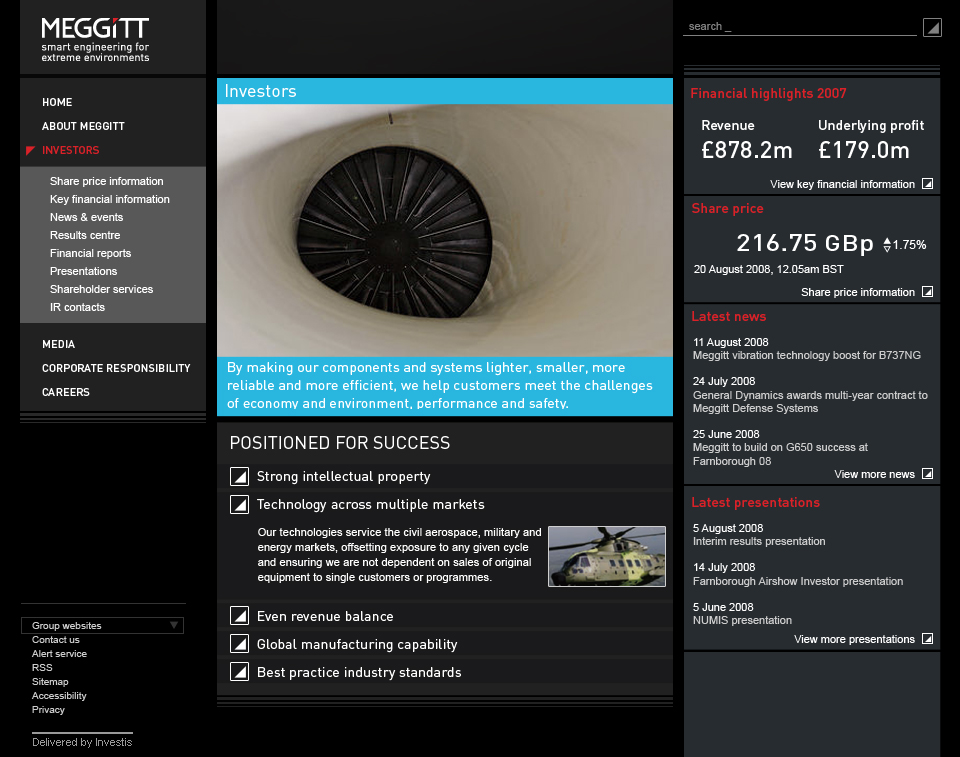960x757 pixels.
Task: Expand Global manufacturing capability section
Action: coord(239,645)
